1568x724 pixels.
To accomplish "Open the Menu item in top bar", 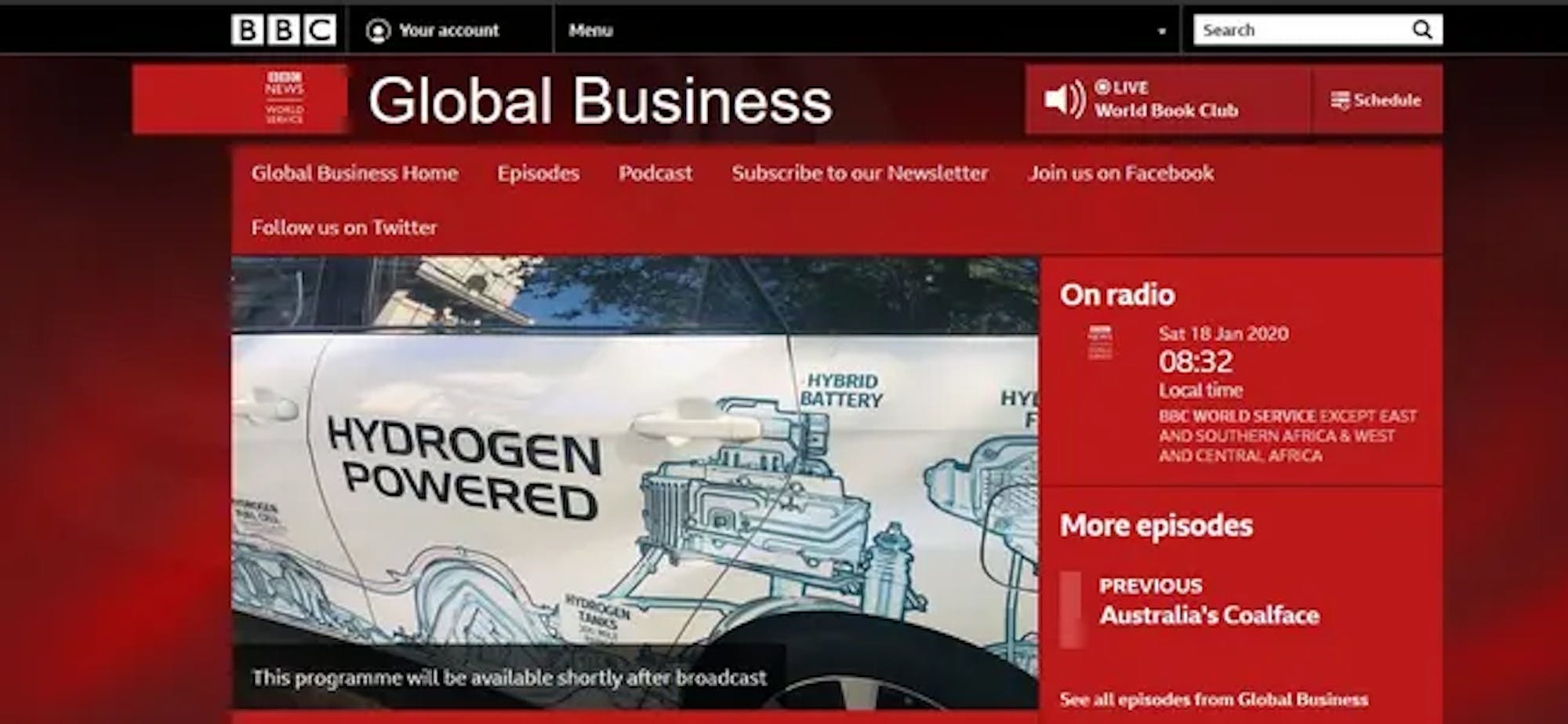I will (x=590, y=31).
